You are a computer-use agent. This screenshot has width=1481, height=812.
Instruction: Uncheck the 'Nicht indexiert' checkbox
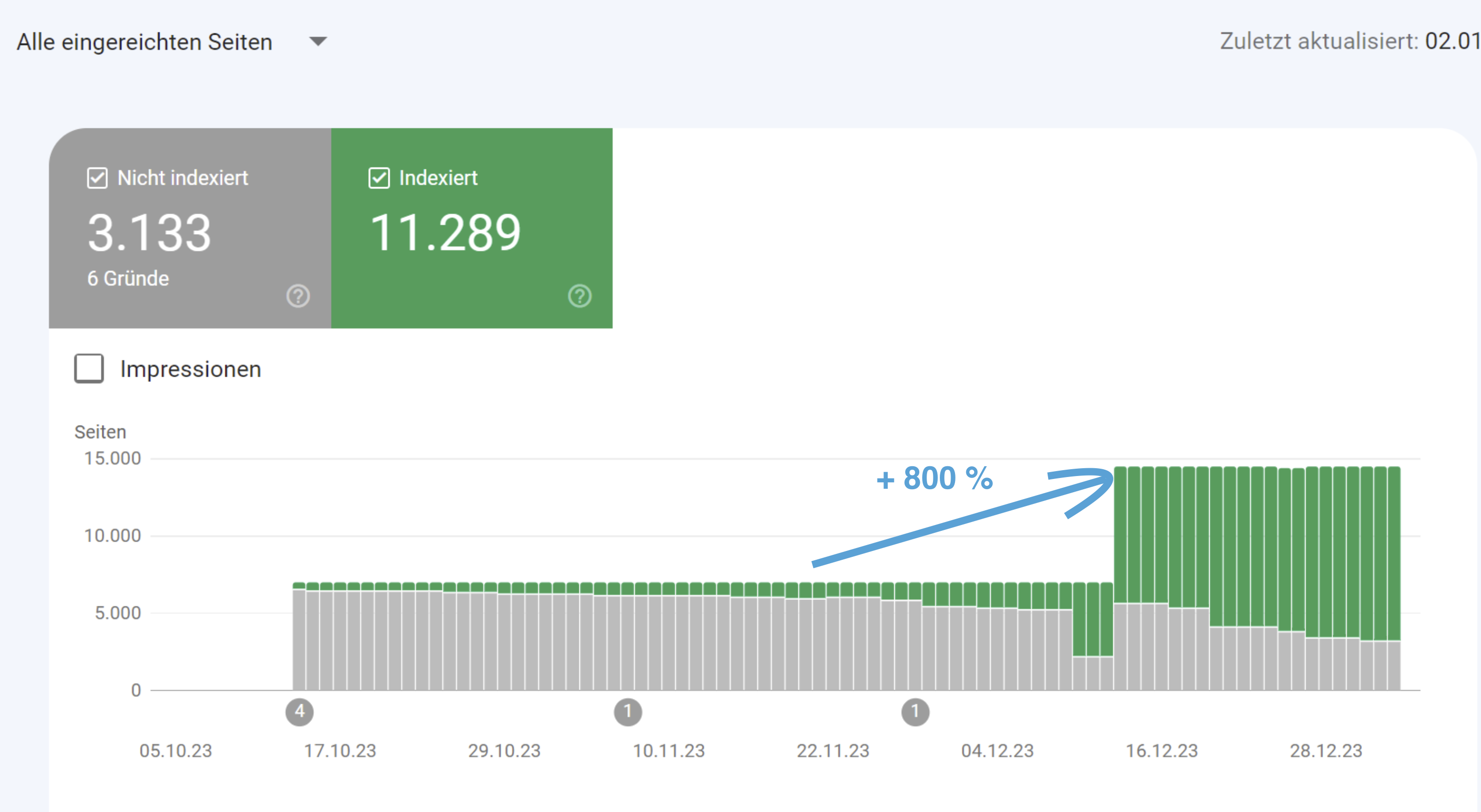(x=97, y=178)
